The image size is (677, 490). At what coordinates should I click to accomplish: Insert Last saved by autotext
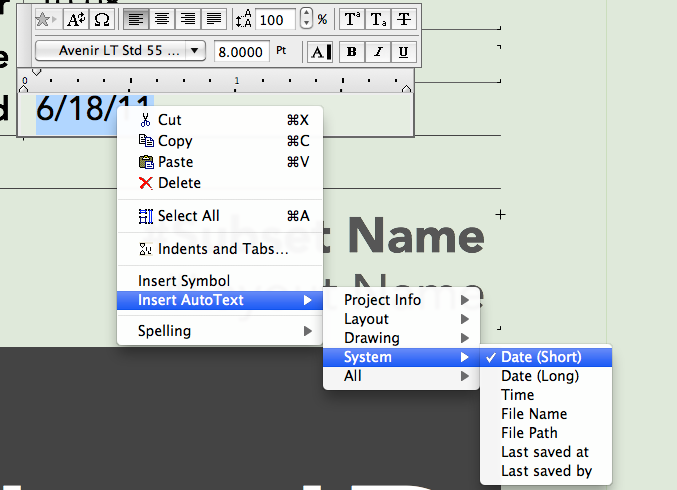546,471
